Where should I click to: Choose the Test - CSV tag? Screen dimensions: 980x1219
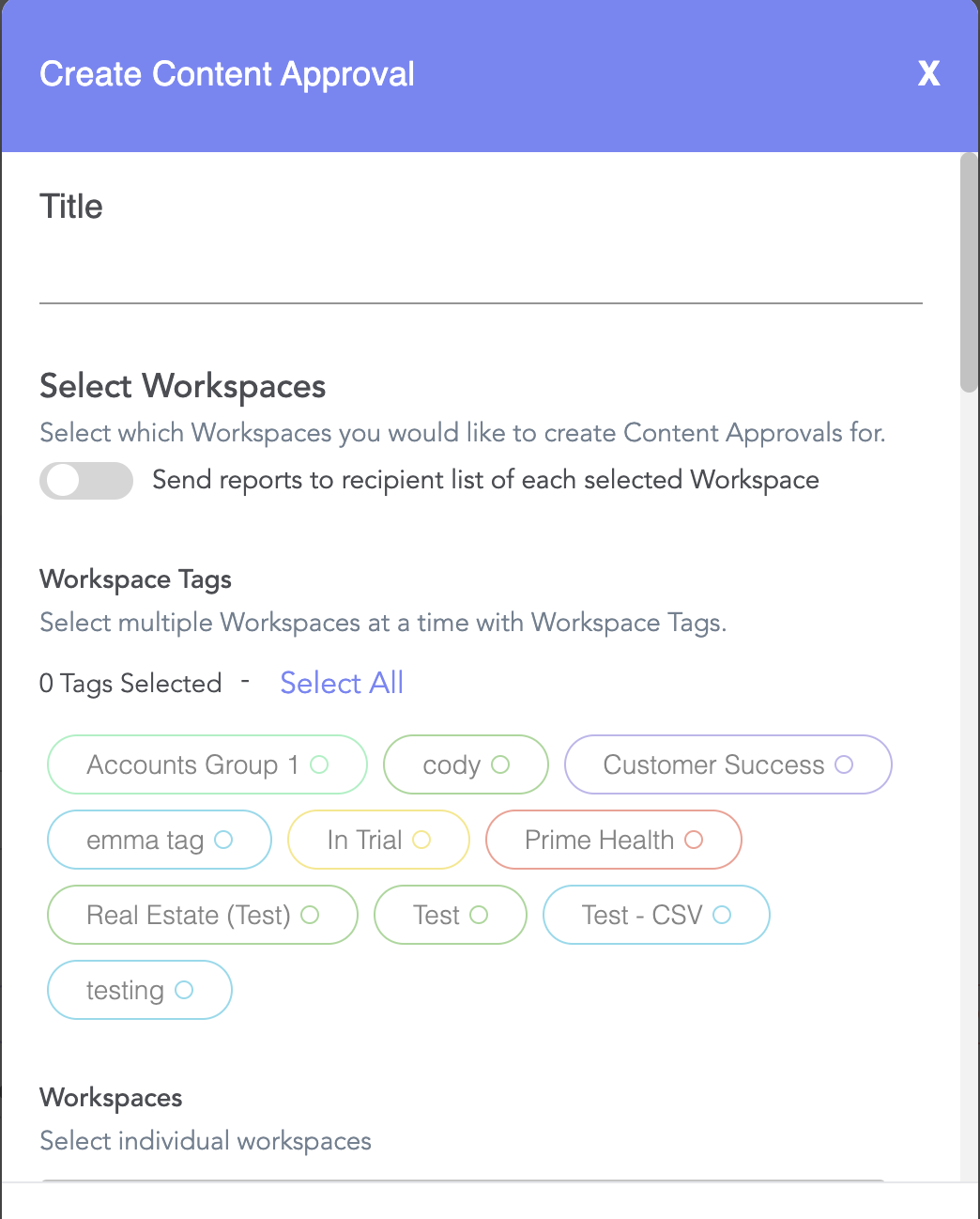point(656,915)
